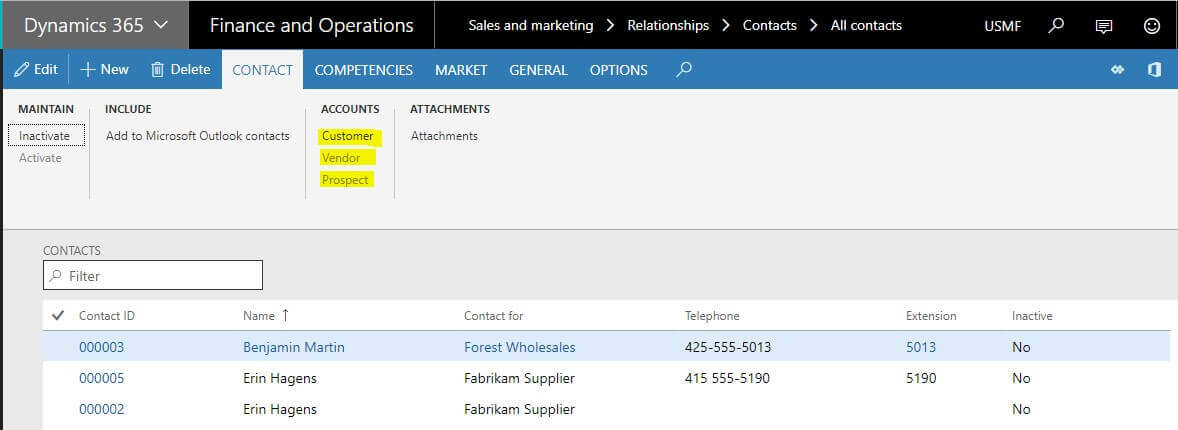The height and width of the screenshot is (430, 1178).
Task: Click Sales and marketing breadcrumb
Action: [530, 26]
